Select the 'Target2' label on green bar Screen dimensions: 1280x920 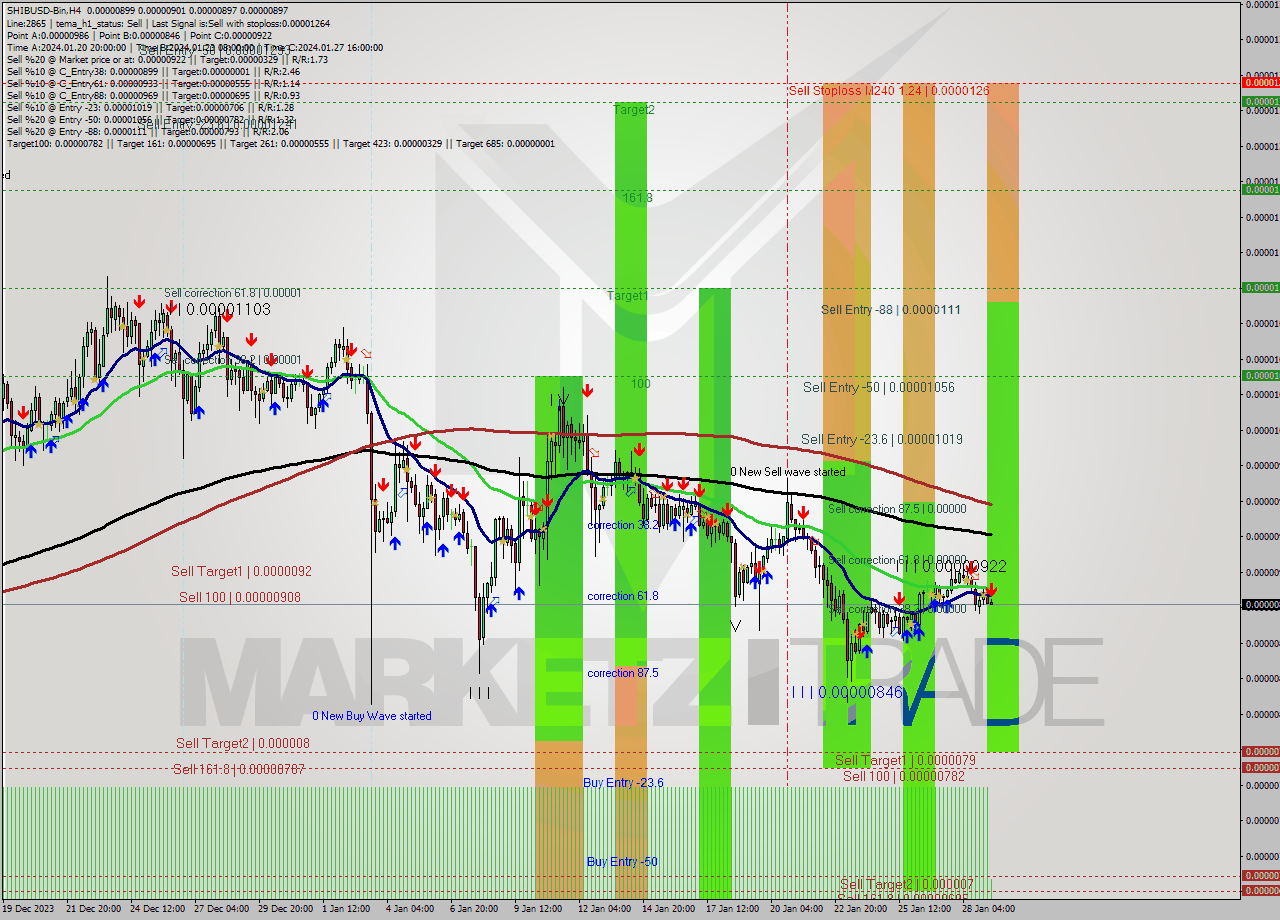[x=634, y=109]
